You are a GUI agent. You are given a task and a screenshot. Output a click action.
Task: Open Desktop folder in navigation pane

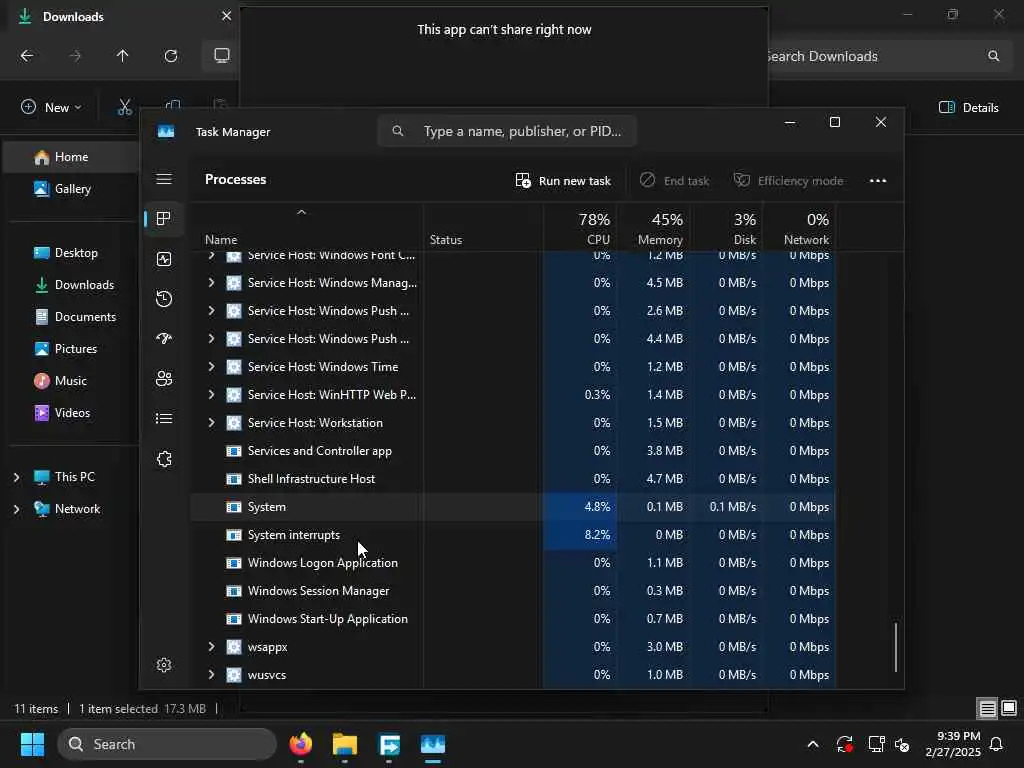point(71,253)
